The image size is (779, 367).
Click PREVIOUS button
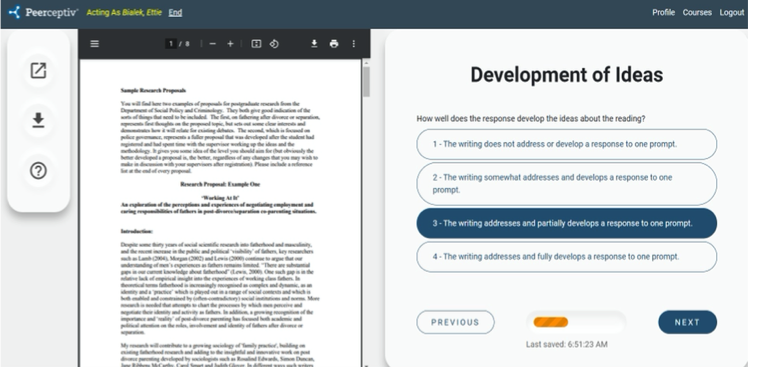coord(455,322)
